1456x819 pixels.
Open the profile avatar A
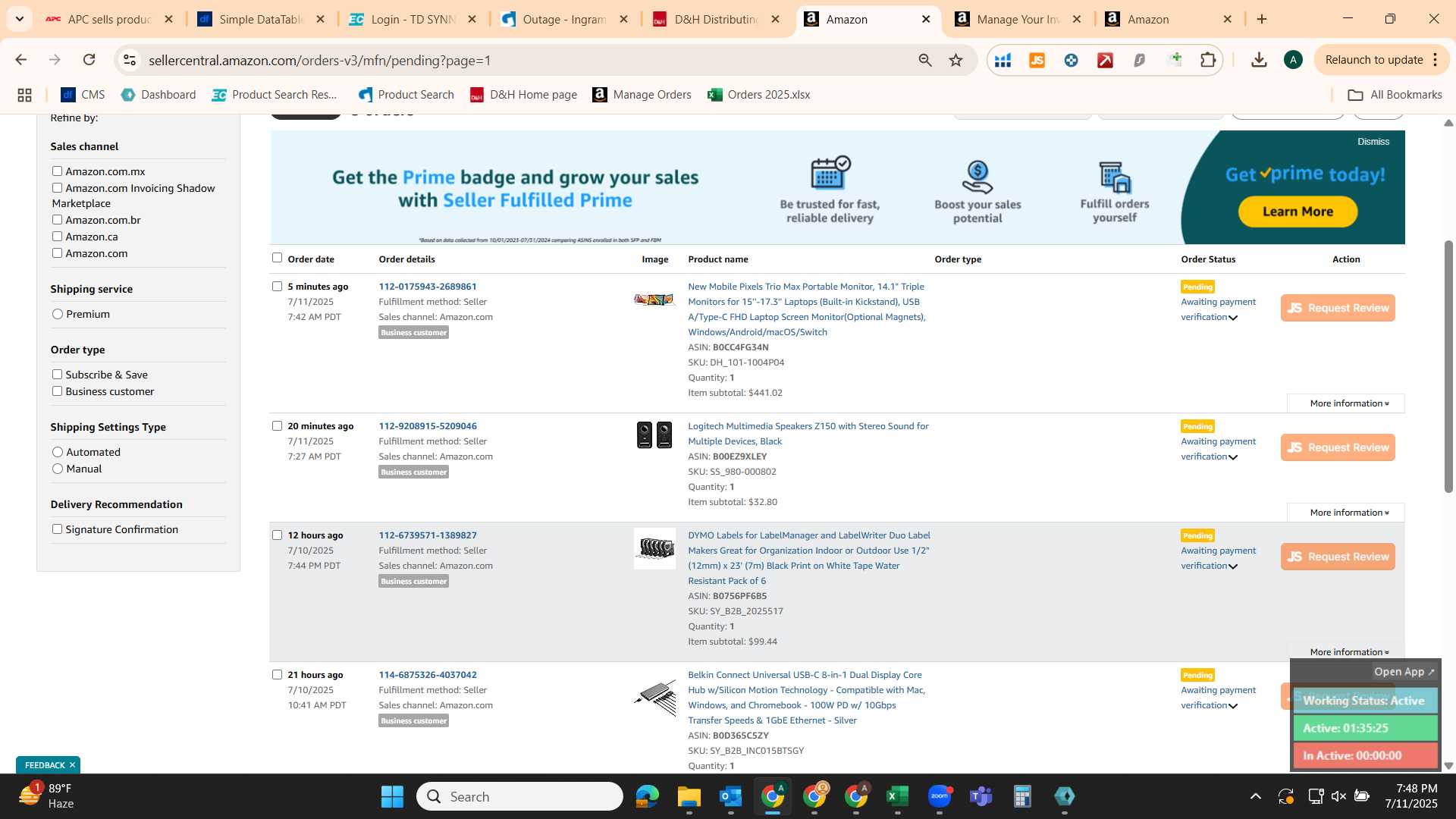pos(1293,60)
